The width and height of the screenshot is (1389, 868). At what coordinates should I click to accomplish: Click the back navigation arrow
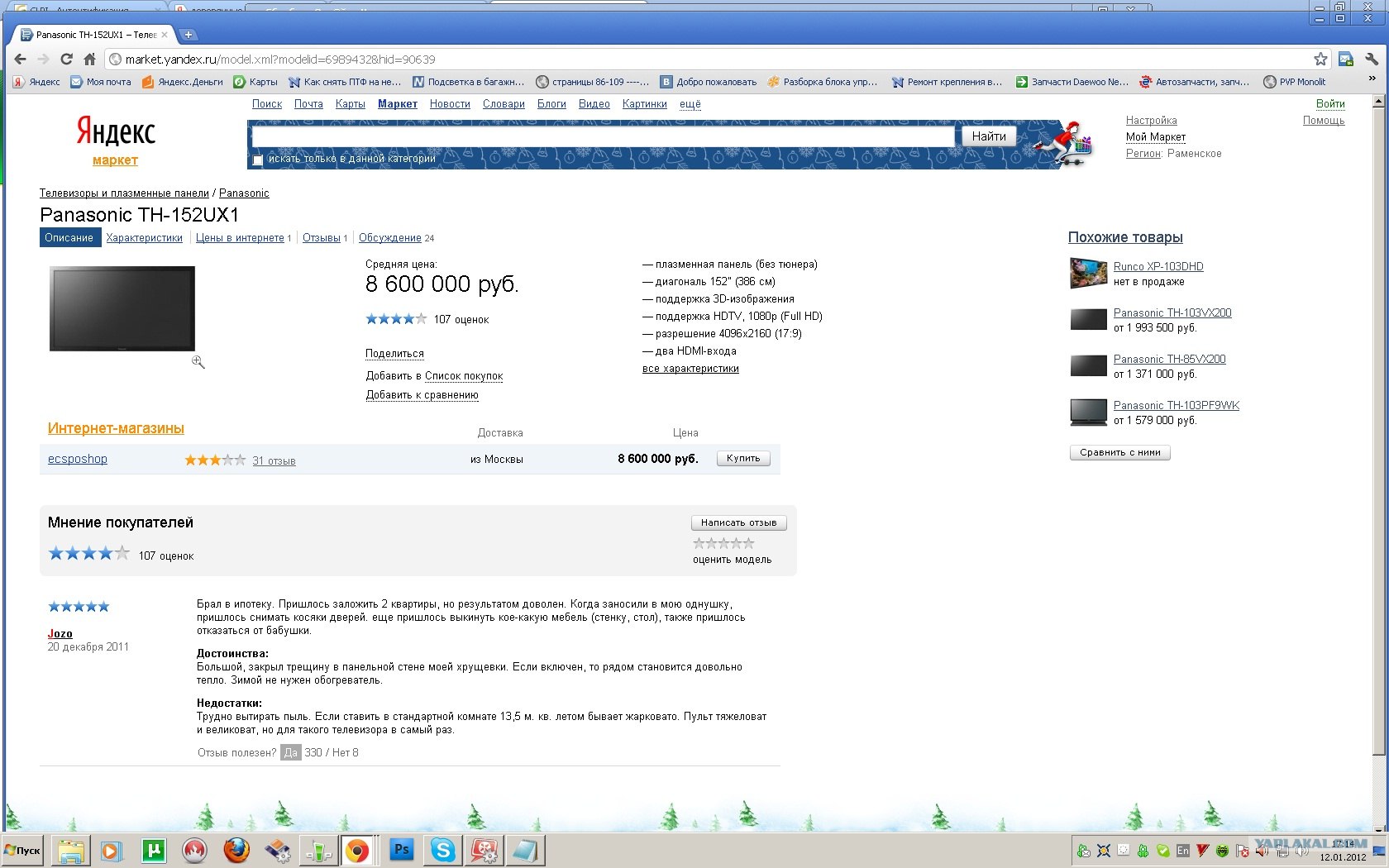(x=20, y=59)
